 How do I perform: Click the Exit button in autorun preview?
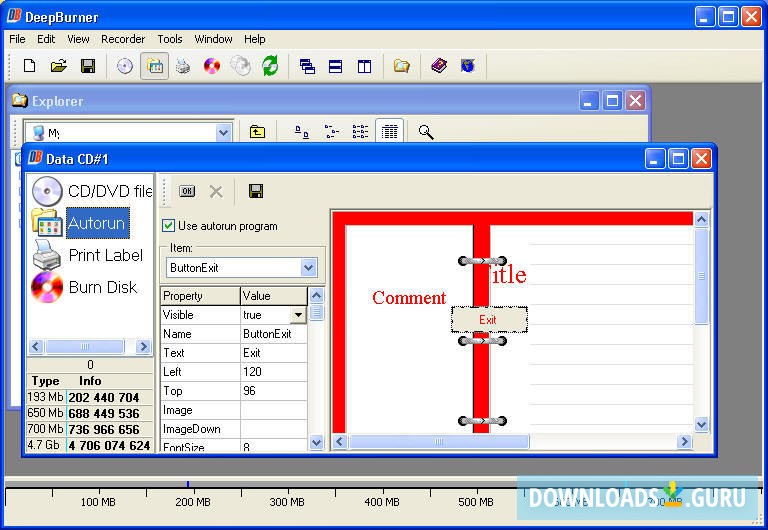coord(489,320)
